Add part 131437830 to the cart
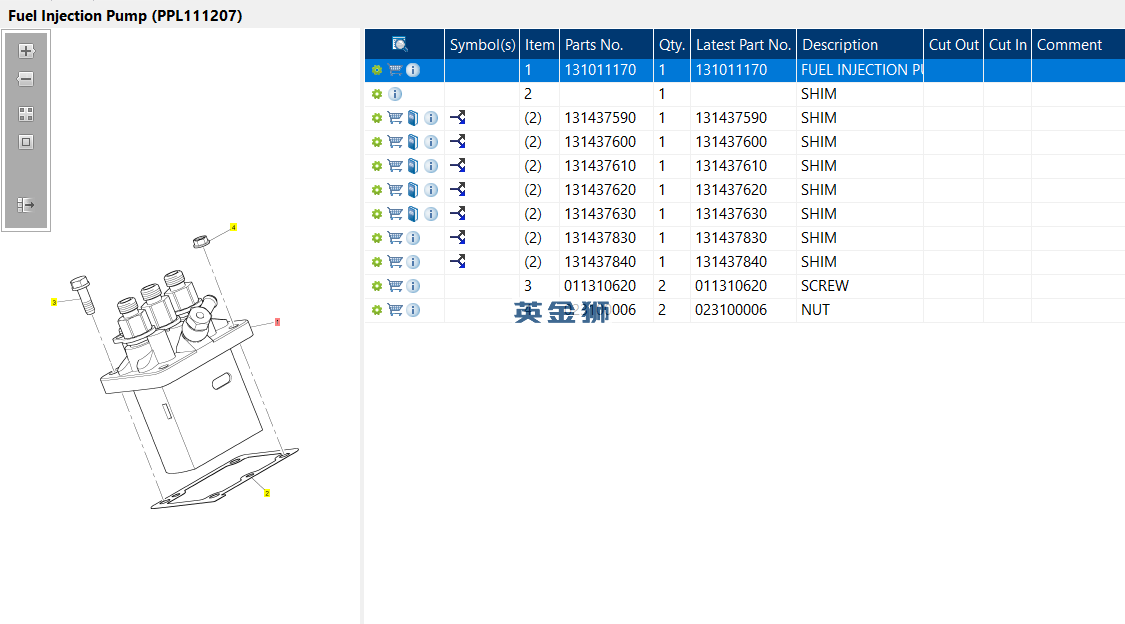The height and width of the screenshot is (624, 1125). 395,238
